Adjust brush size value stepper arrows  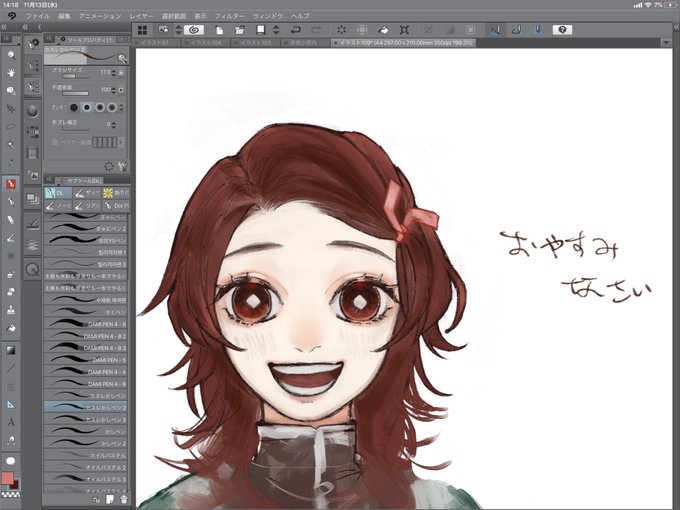coord(114,72)
